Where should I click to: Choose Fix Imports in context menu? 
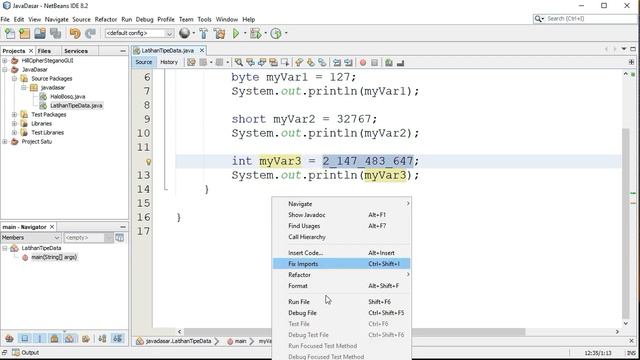(x=342, y=264)
